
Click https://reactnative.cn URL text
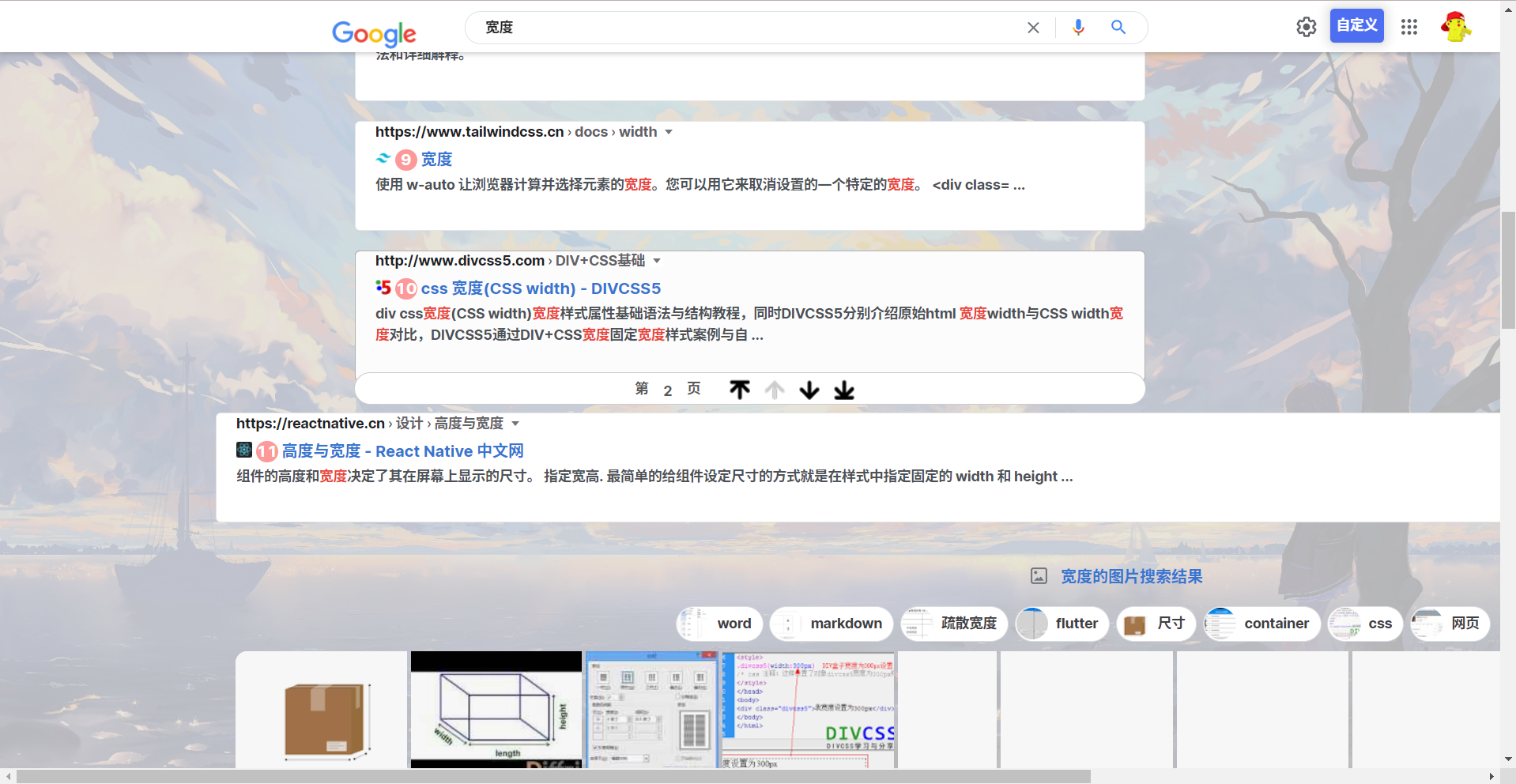coord(311,424)
